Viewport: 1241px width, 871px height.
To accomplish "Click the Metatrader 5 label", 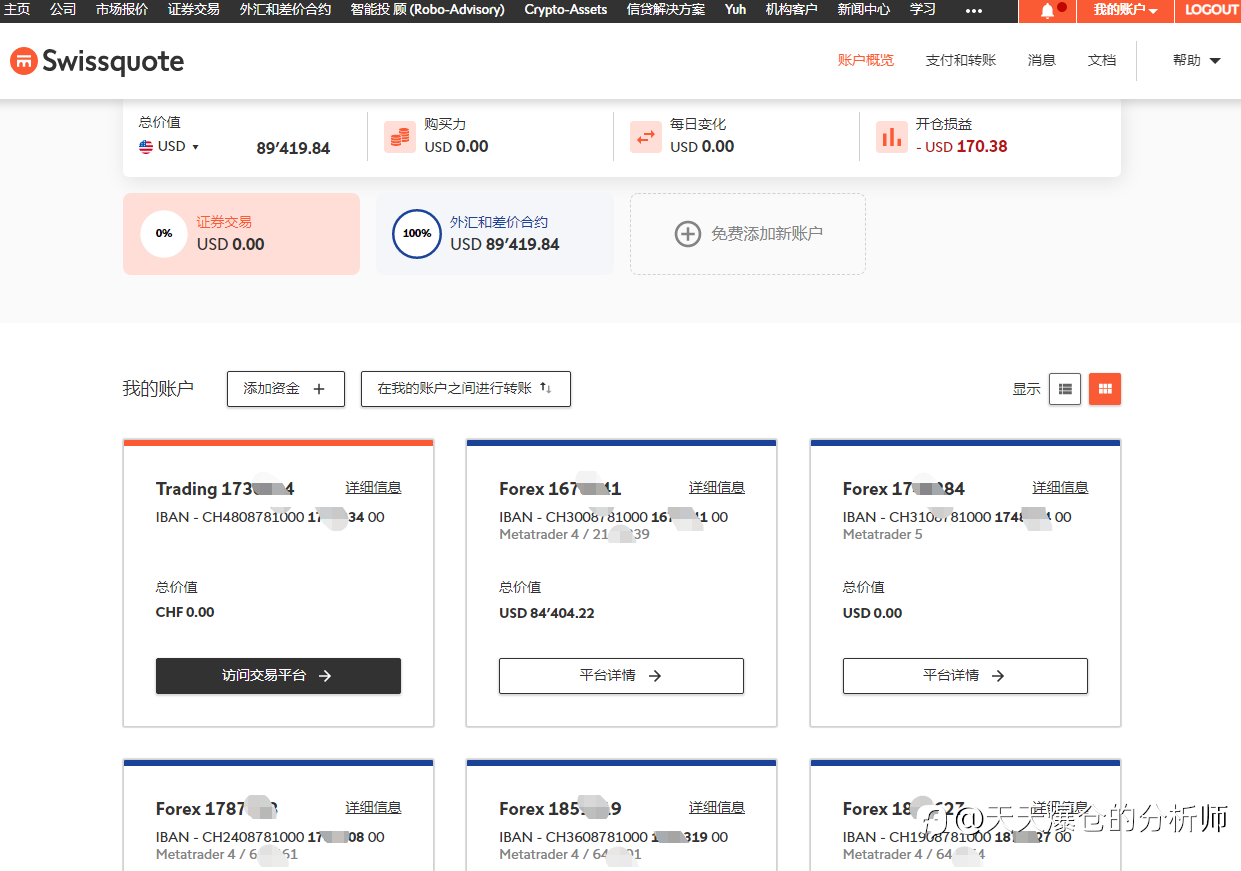I will 883,535.
